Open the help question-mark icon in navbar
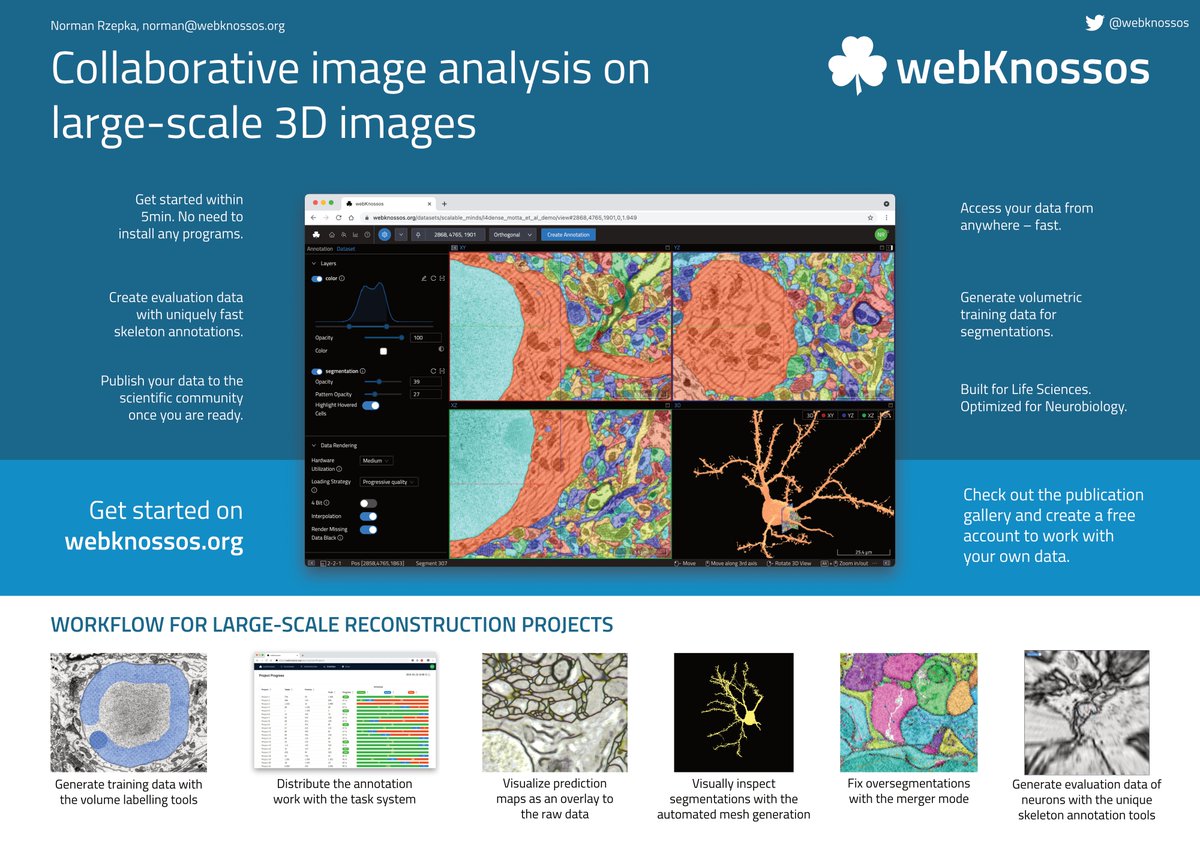The width and height of the screenshot is (1200, 848). pos(367,235)
